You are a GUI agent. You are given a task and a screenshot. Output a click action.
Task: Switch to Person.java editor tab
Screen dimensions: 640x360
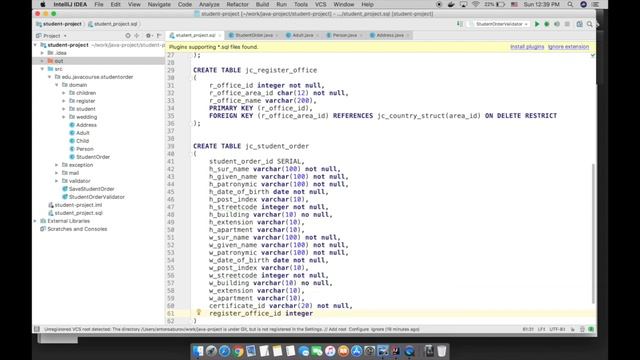[x=344, y=36]
